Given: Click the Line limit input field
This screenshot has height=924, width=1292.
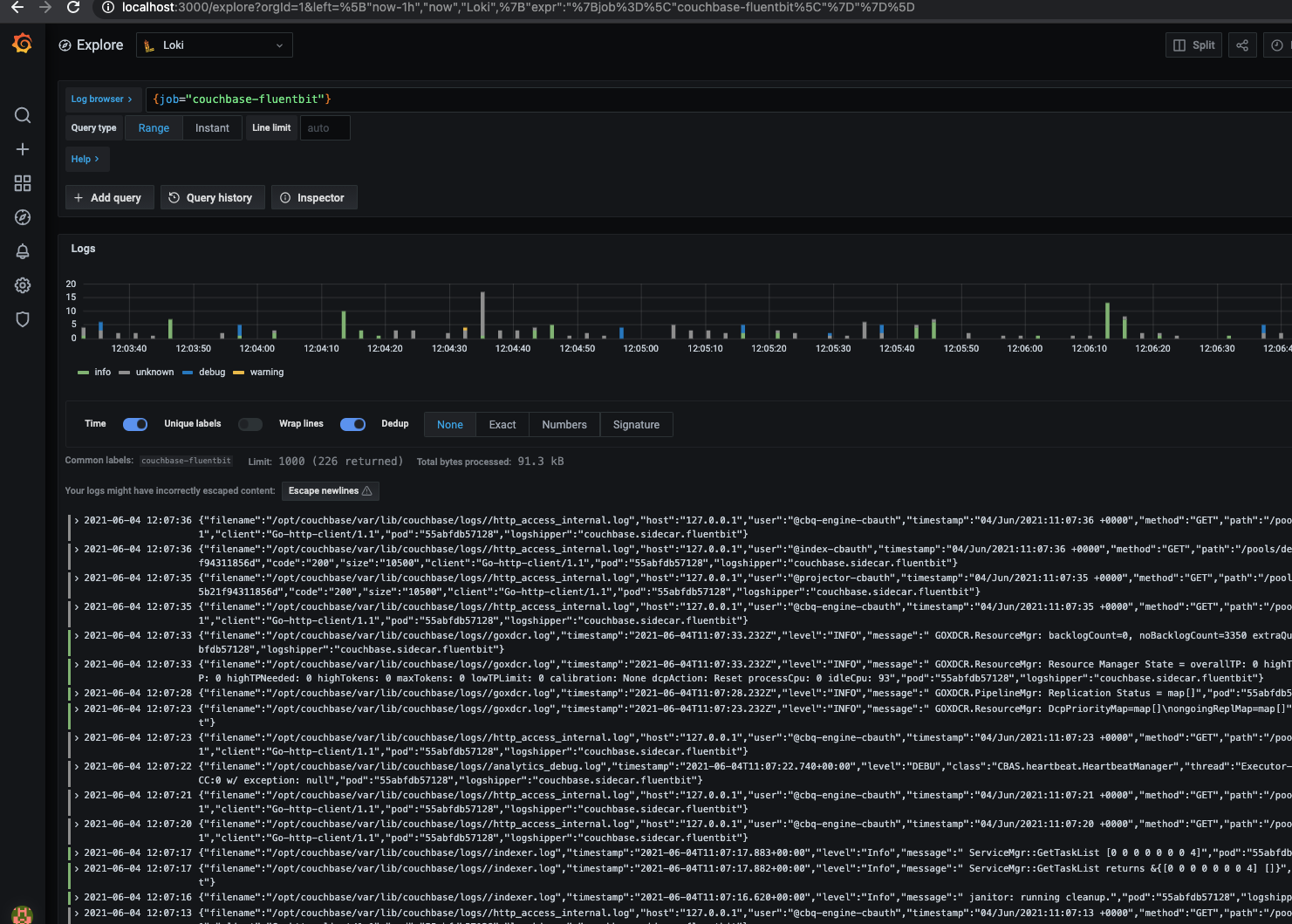Looking at the screenshot, I should (325, 128).
